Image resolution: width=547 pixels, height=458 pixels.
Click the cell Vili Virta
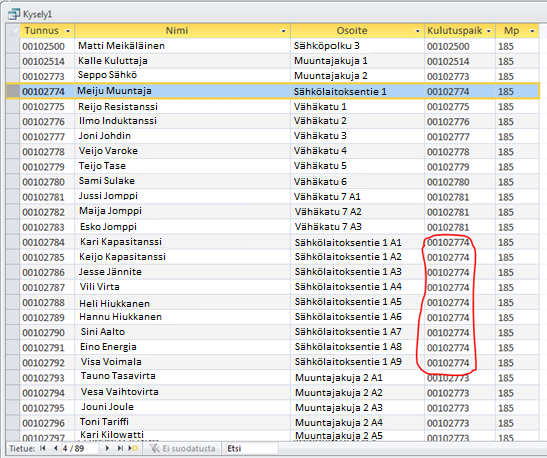tap(182, 287)
